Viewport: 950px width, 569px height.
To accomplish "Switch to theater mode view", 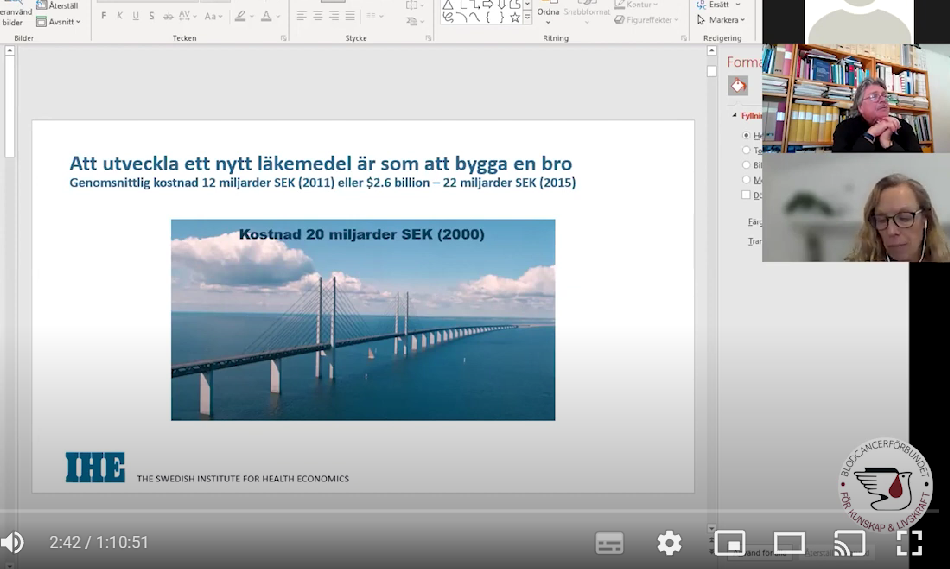I will click(x=789, y=543).
